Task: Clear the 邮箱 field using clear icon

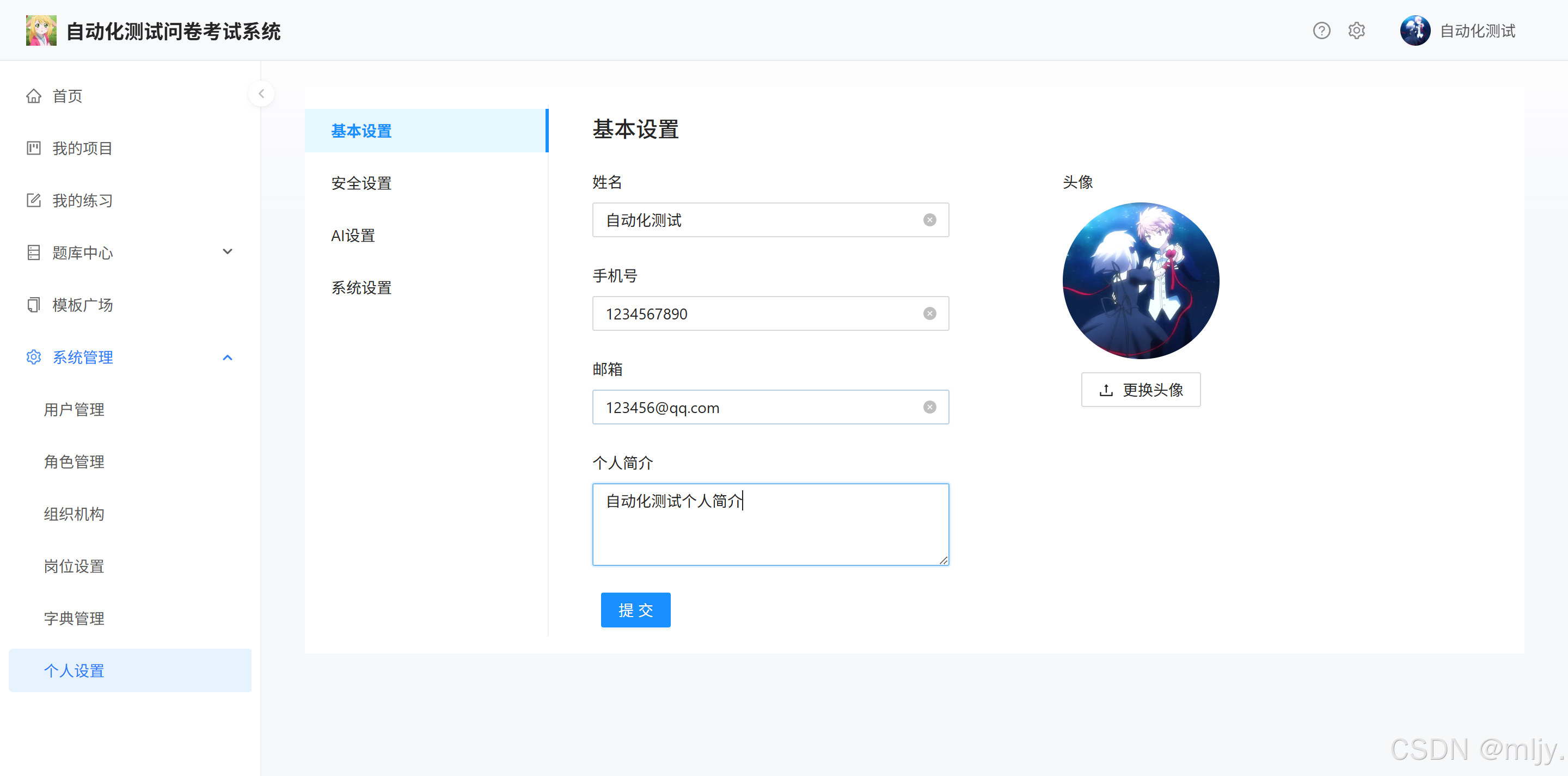Action: click(x=929, y=407)
